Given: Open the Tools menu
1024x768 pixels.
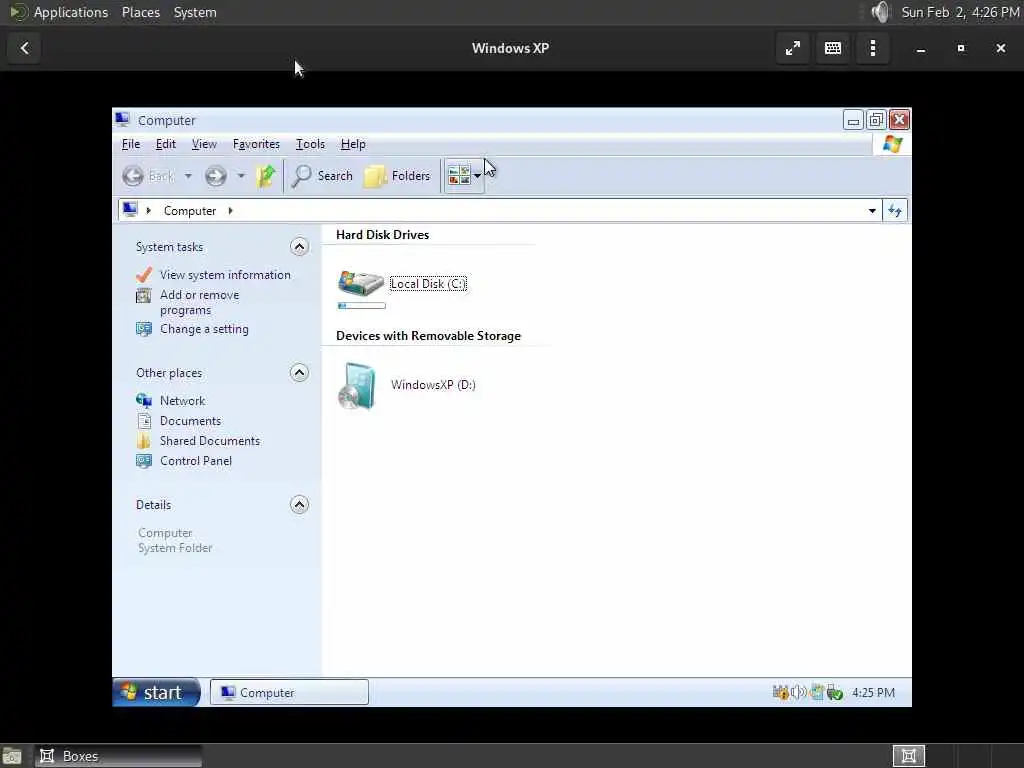Looking at the screenshot, I should (x=310, y=144).
